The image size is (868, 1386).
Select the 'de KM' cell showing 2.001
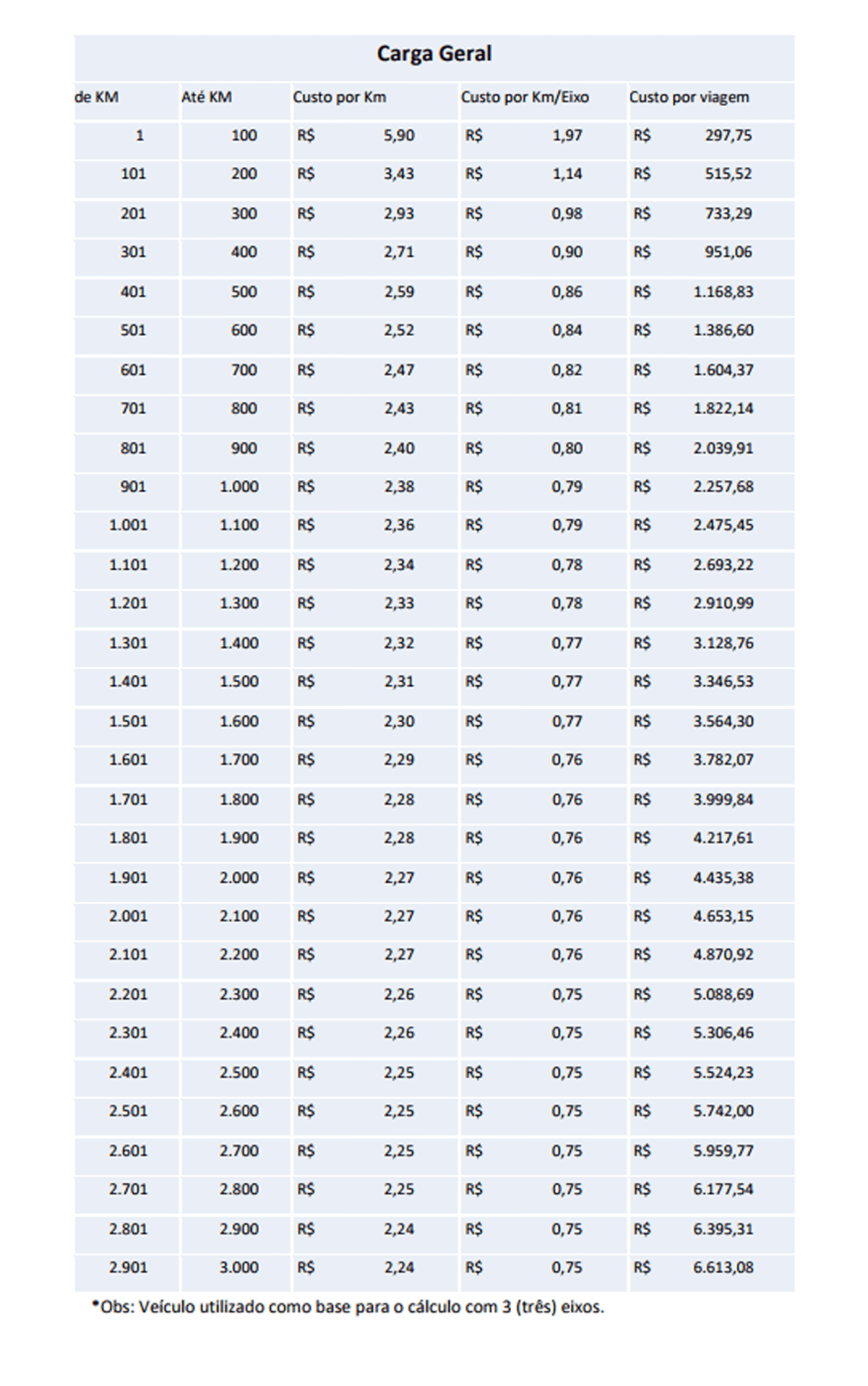click(x=128, y=917)
